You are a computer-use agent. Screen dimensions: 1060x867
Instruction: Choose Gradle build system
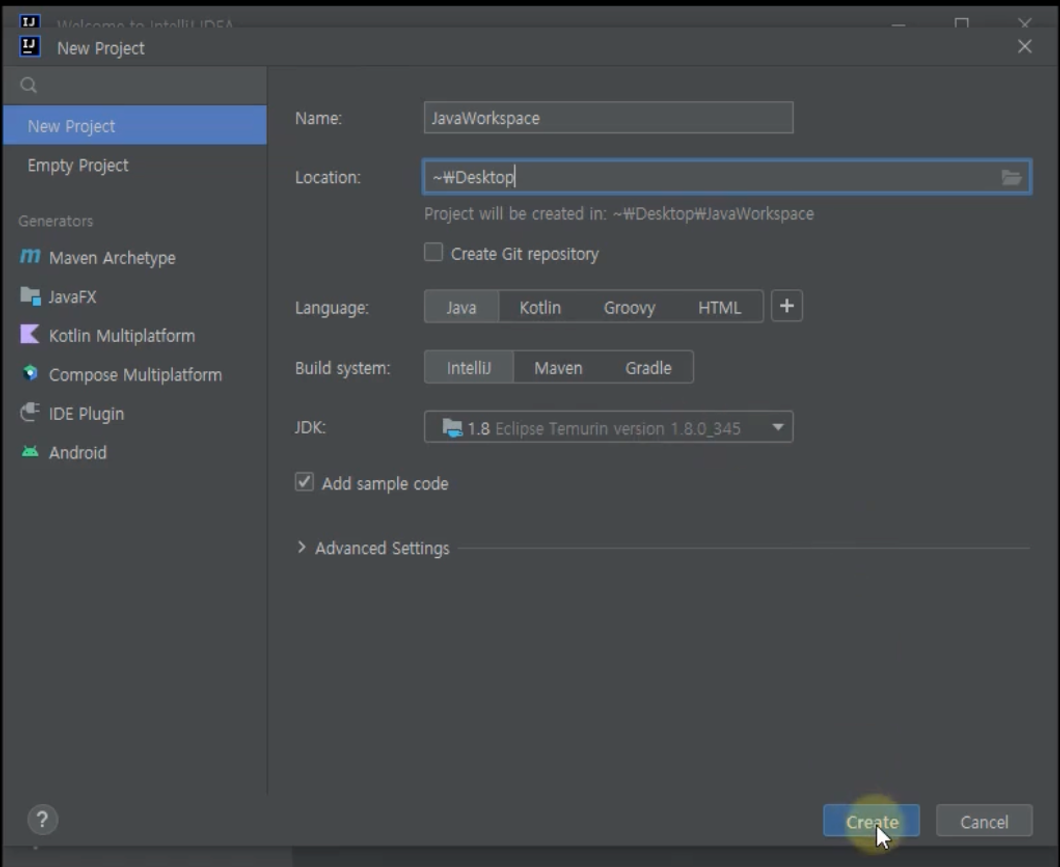click(648, 368)
